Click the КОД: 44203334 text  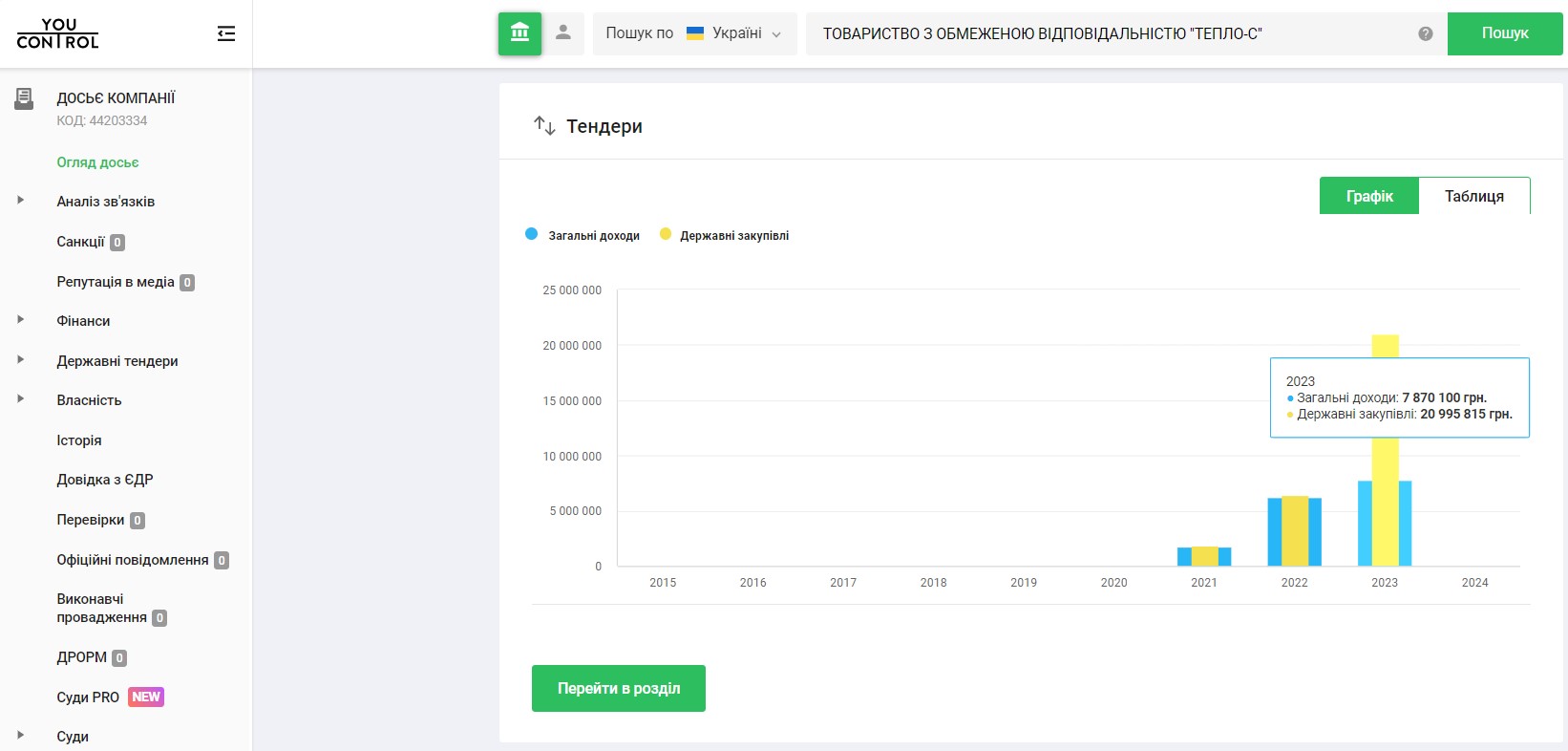pos(102,120)
